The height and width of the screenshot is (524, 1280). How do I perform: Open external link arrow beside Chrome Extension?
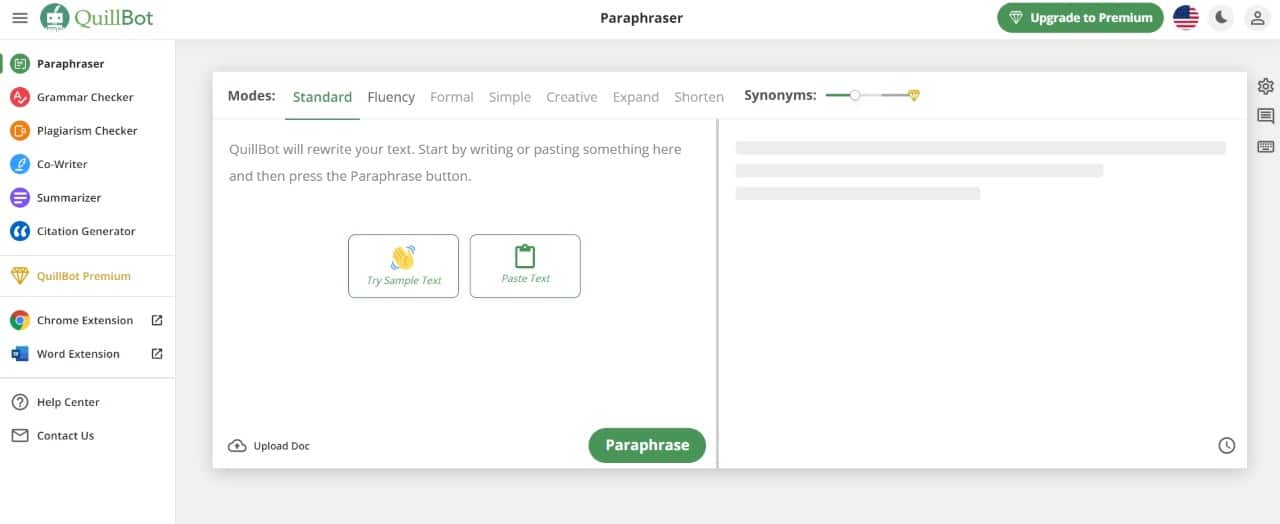(x=157, y=321)
